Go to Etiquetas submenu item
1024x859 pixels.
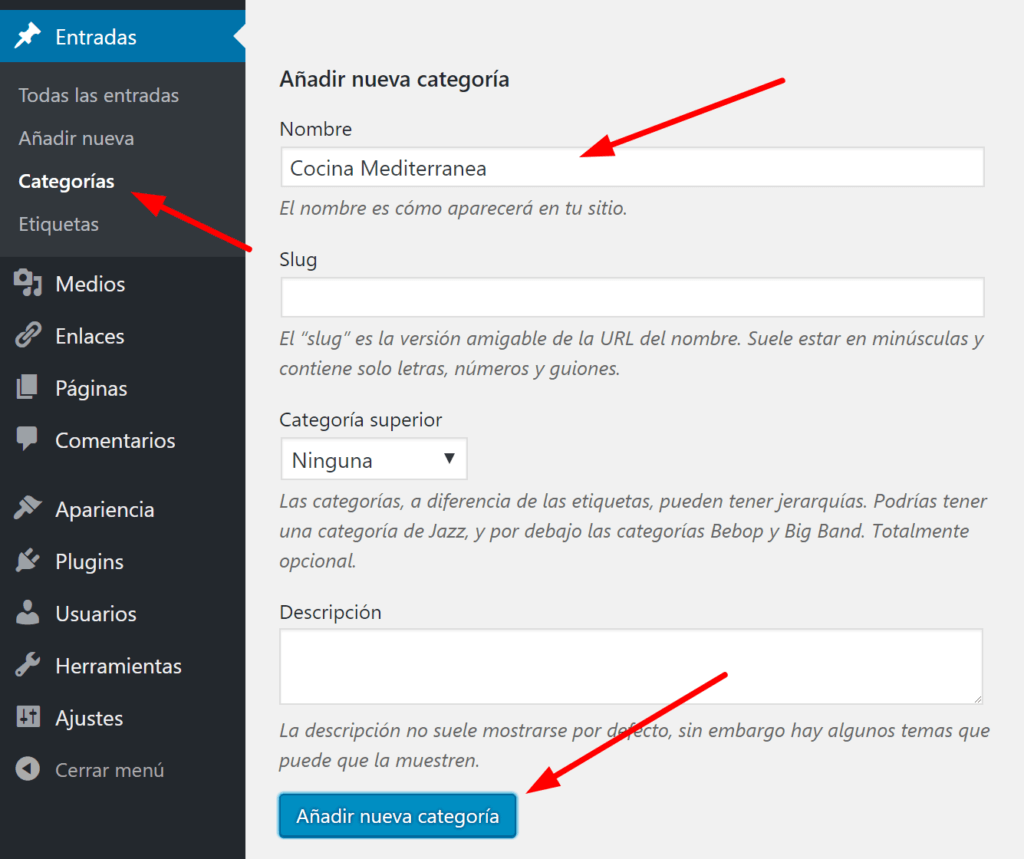coord(58,224)
